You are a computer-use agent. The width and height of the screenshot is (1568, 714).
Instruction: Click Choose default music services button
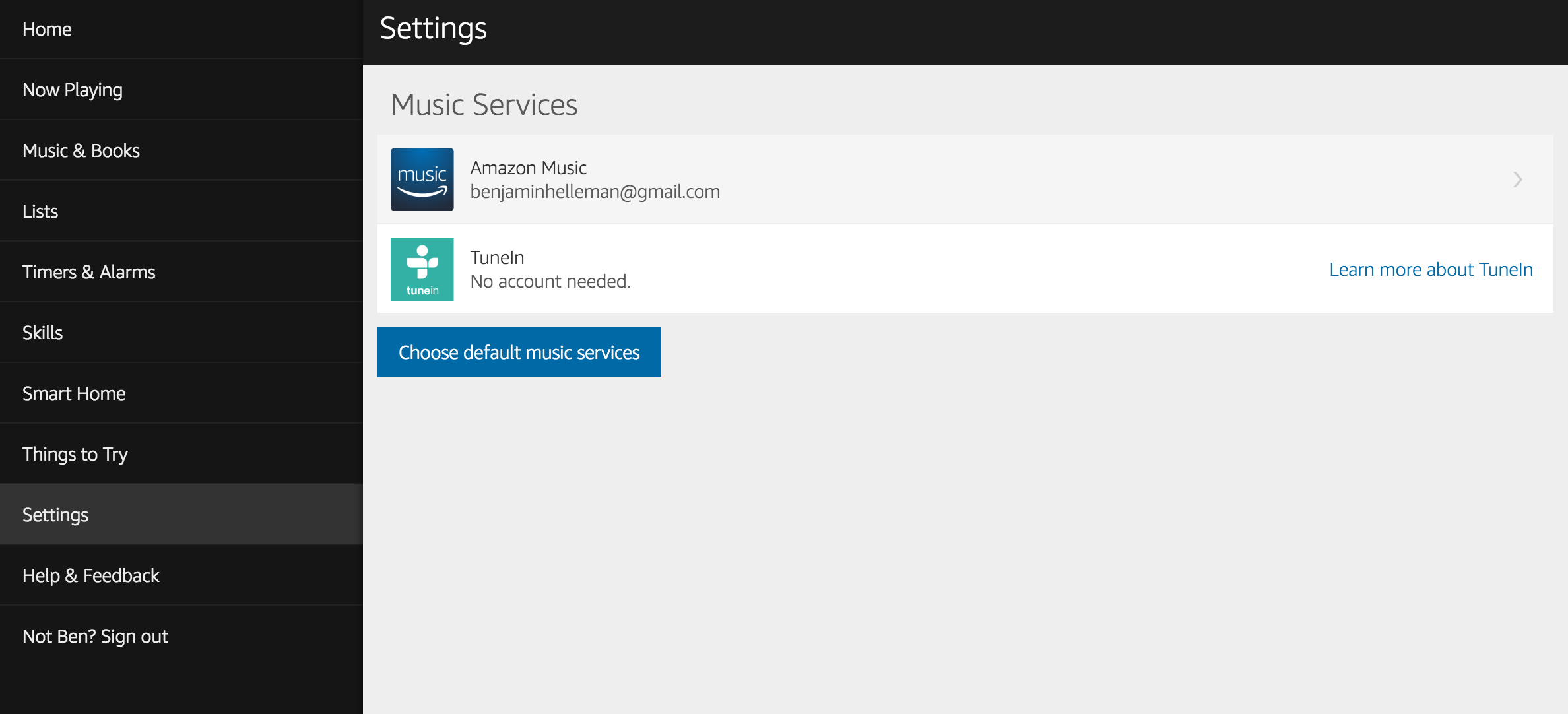pyautogui.click(x=519, y=352)
